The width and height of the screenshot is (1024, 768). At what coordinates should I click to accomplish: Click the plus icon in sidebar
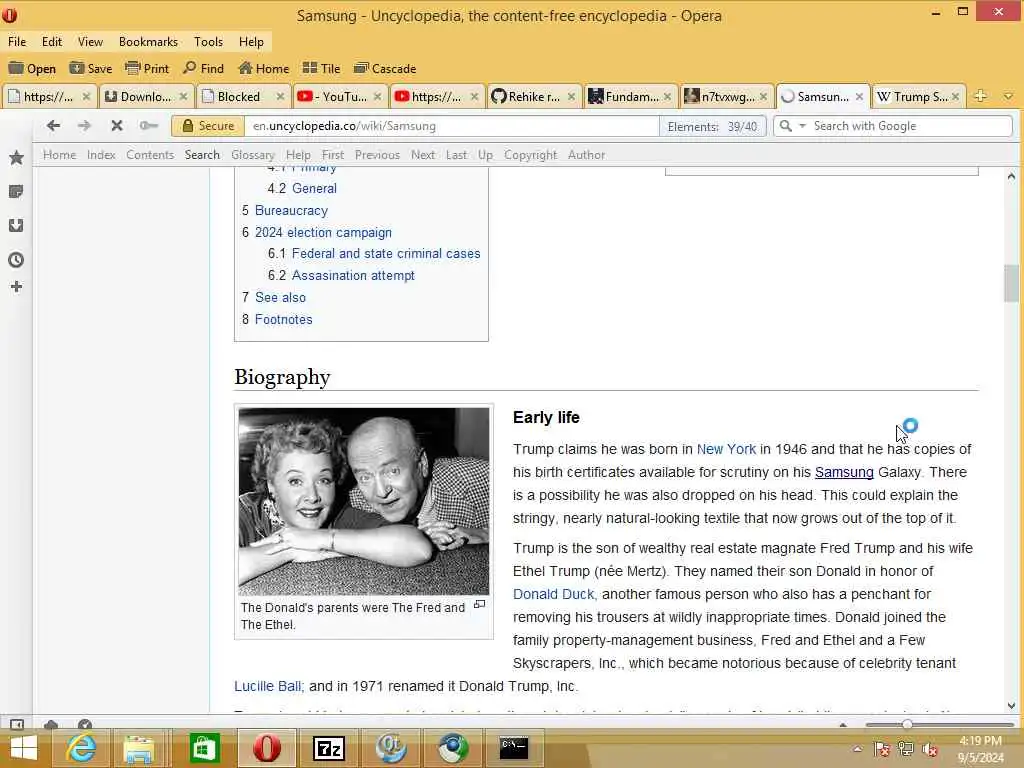tap(16, 287)
